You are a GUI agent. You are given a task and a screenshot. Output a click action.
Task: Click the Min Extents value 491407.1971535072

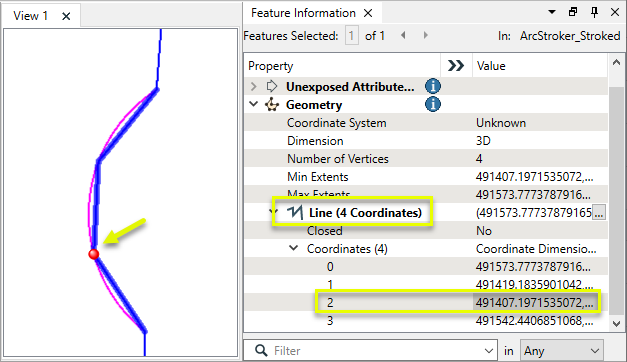pyautogui.click(x=534, y=177)
